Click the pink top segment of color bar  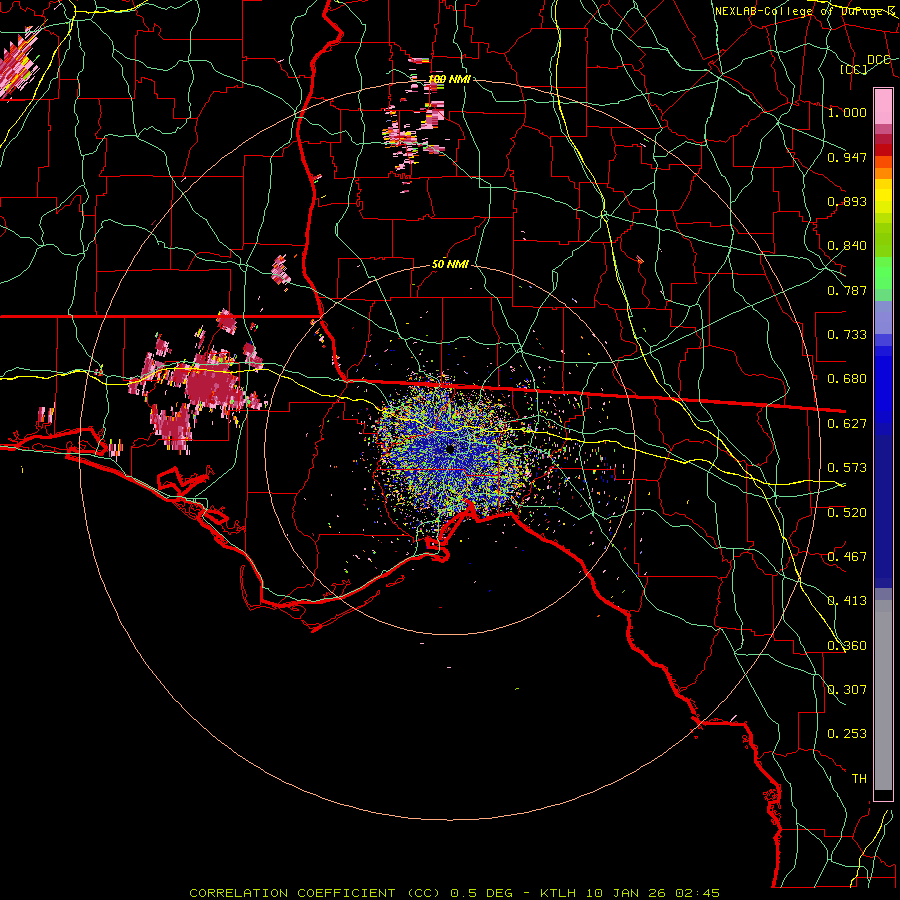(883, 106)
